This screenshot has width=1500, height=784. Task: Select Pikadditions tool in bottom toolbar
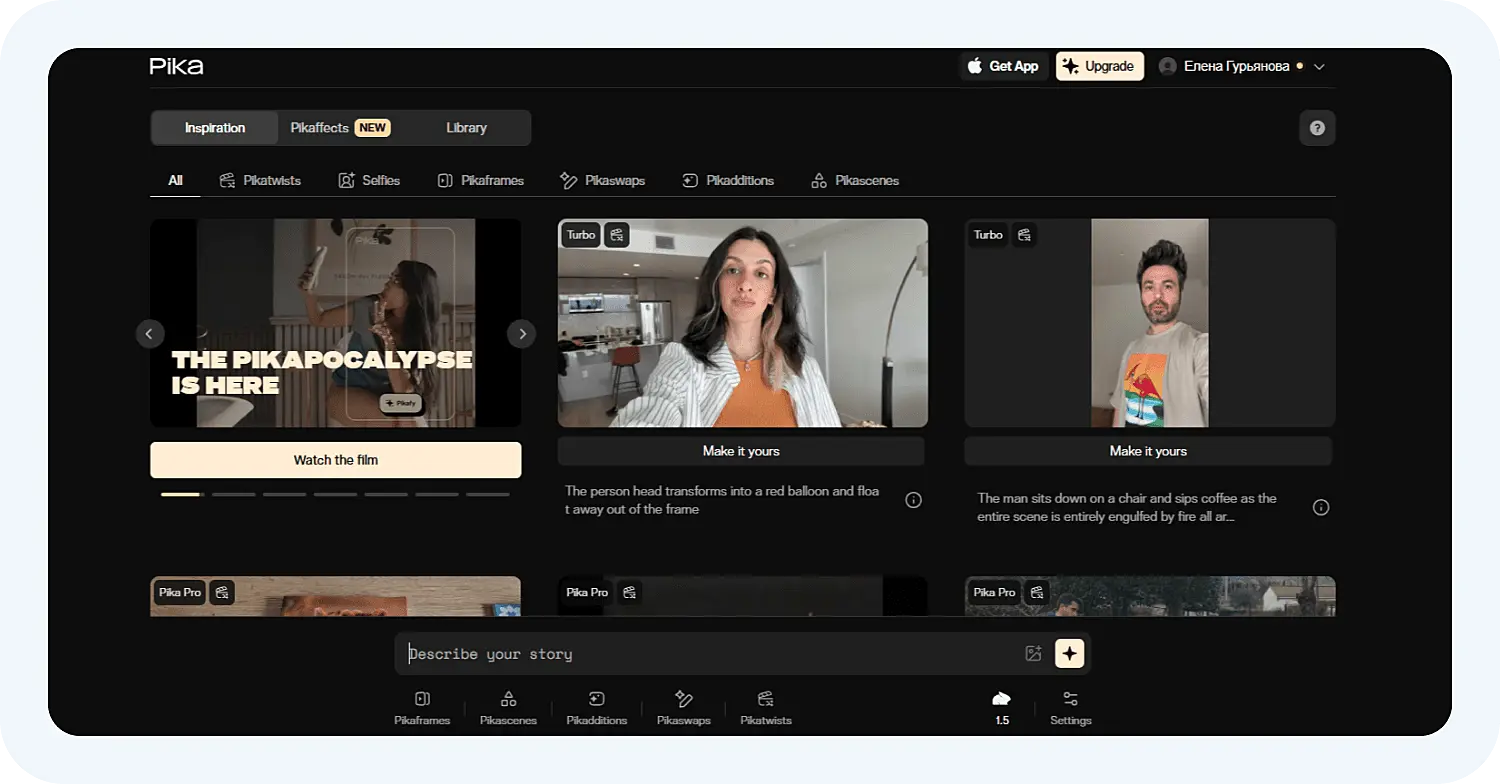(596, 707)
